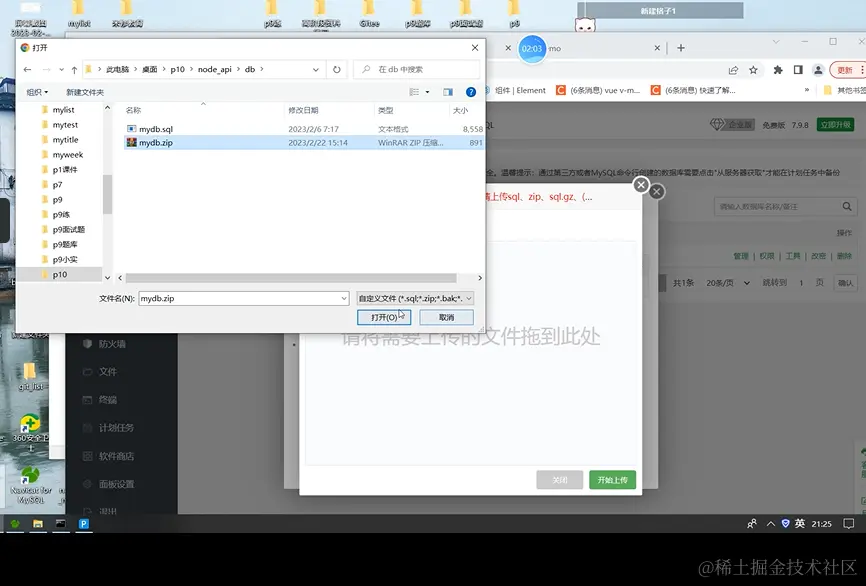
Task: Open recent locations dropdown chevron
Action: pyautogui.click(x=61, y=70)
